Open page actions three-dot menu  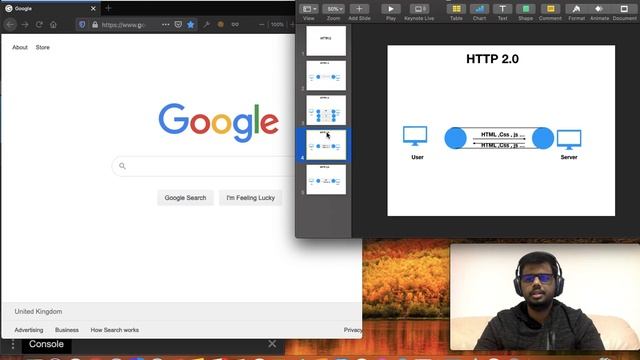pos(165,24)
